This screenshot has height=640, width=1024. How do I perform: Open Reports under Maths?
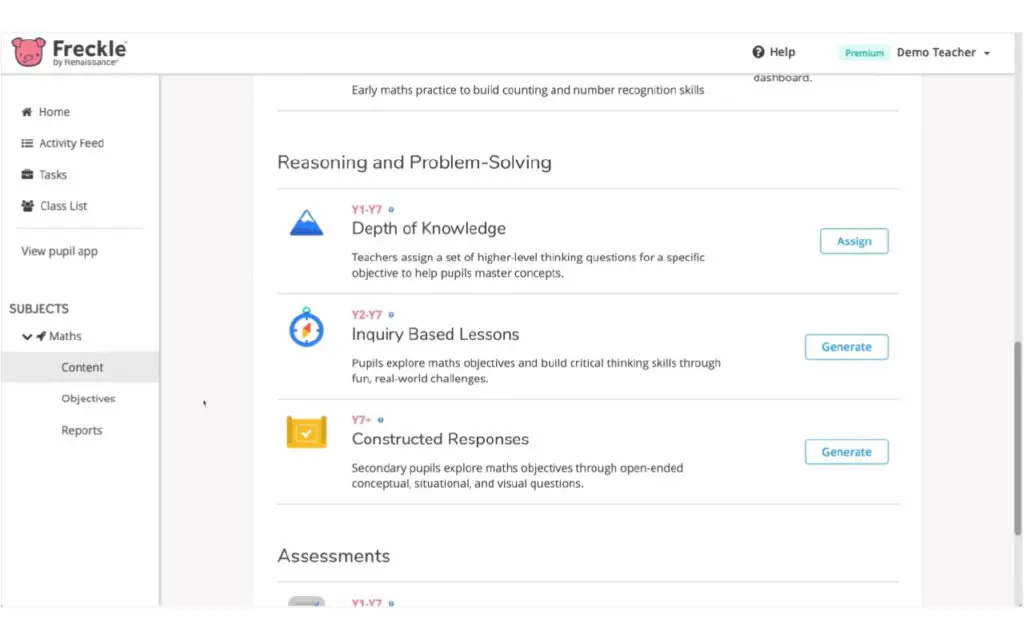pos(81,431)
